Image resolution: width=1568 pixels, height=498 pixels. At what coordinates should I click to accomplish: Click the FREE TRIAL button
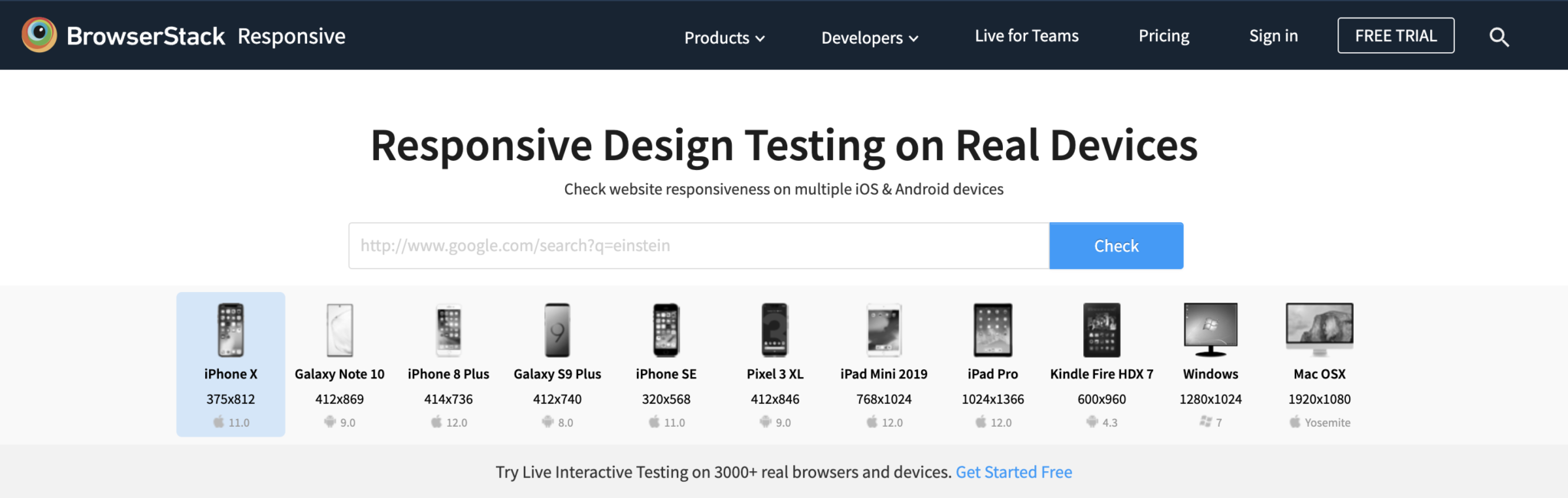1396,35
